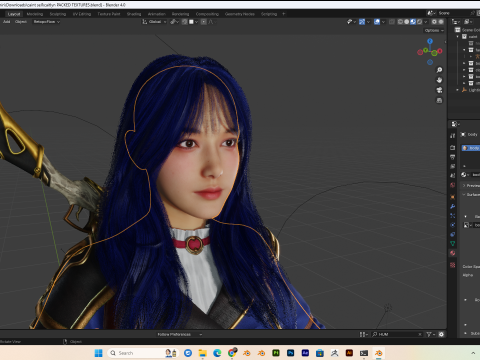The width and height of the screenshot is (480, 360).
Task: Toggle the camera view icon
Action: 439,90
